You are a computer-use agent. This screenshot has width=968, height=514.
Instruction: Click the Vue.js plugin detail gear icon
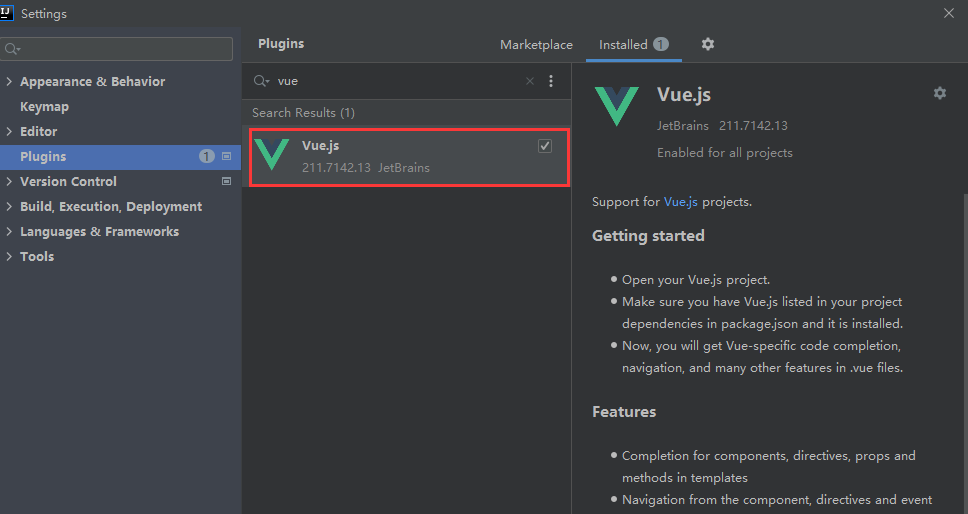[x=939, y=93]
